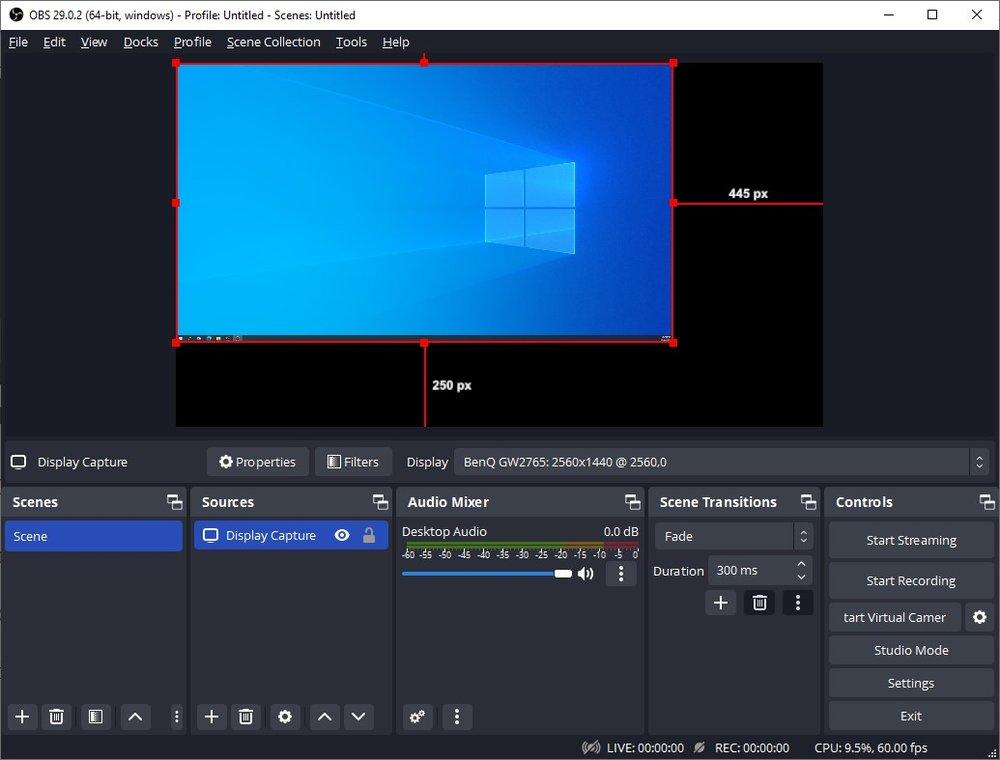Open source properties gear in Sources toolbar
The width and height of the screenshot is (1000, 760).
coord(285,717)
